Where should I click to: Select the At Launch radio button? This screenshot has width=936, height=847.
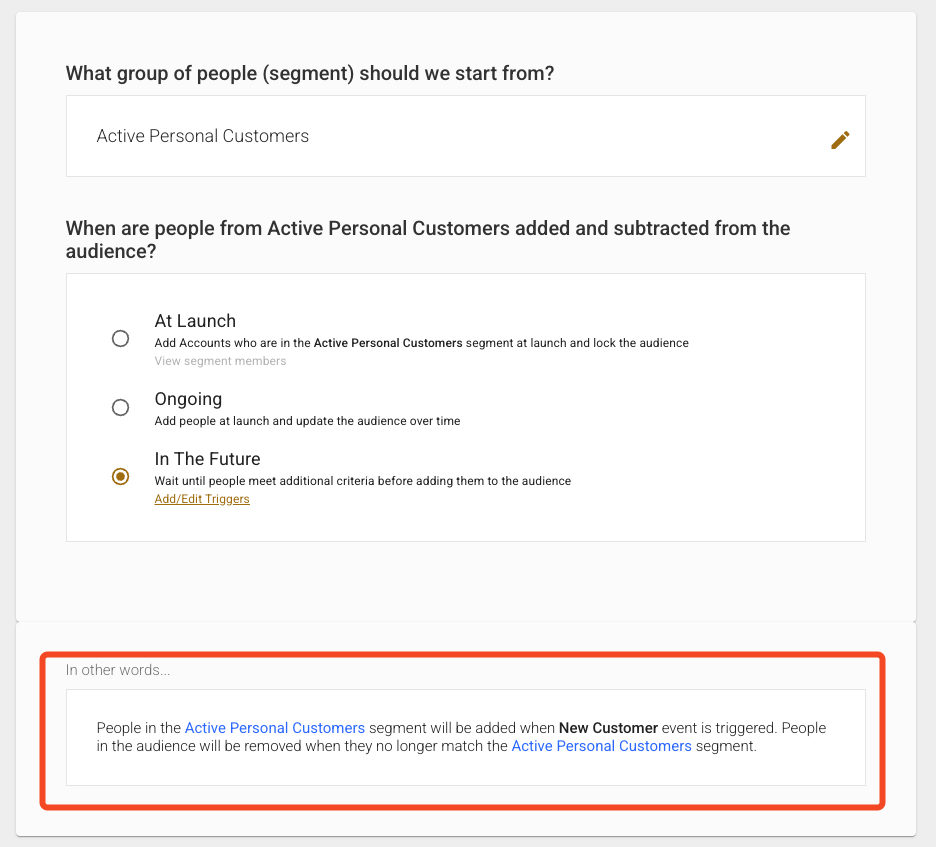point(120,339)
